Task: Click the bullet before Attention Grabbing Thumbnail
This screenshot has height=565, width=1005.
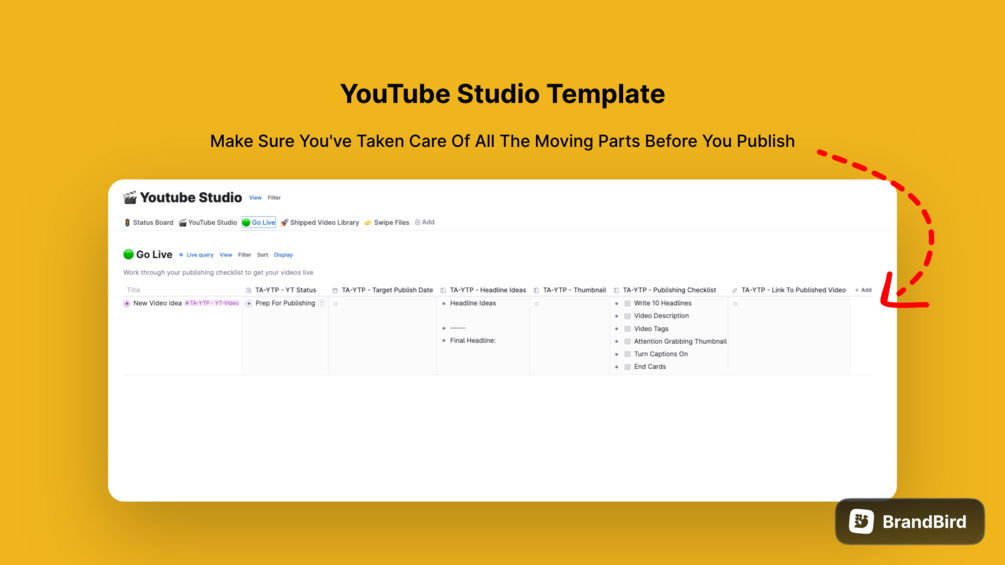Action: (617, 341)
